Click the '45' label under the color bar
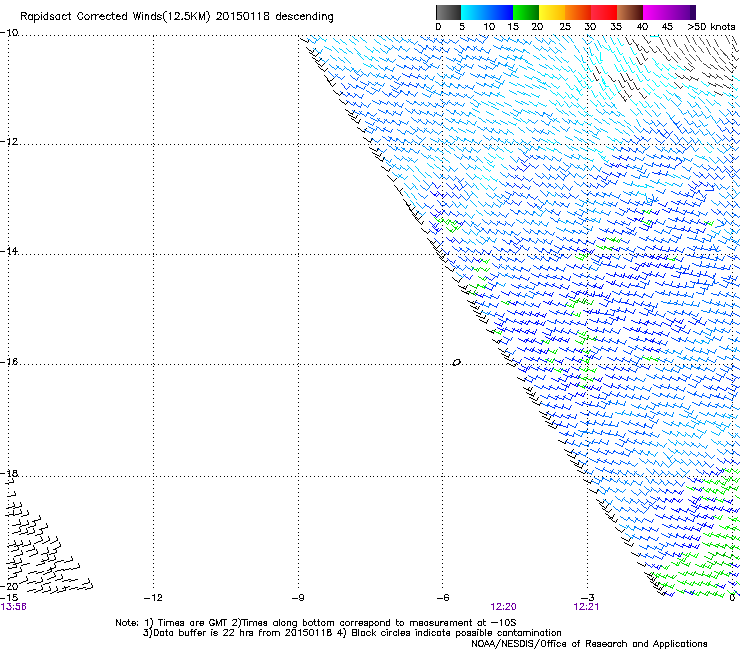Viewport: 740px width, 650px height. point(667,27)
